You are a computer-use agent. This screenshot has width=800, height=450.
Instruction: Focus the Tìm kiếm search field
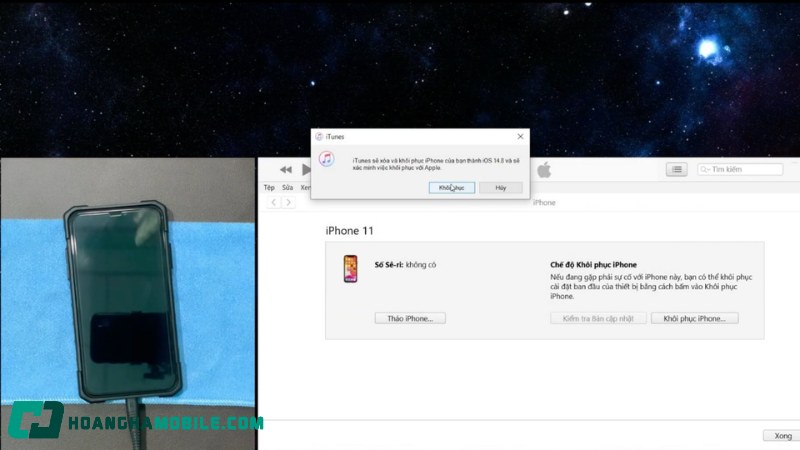coord(740,169)
